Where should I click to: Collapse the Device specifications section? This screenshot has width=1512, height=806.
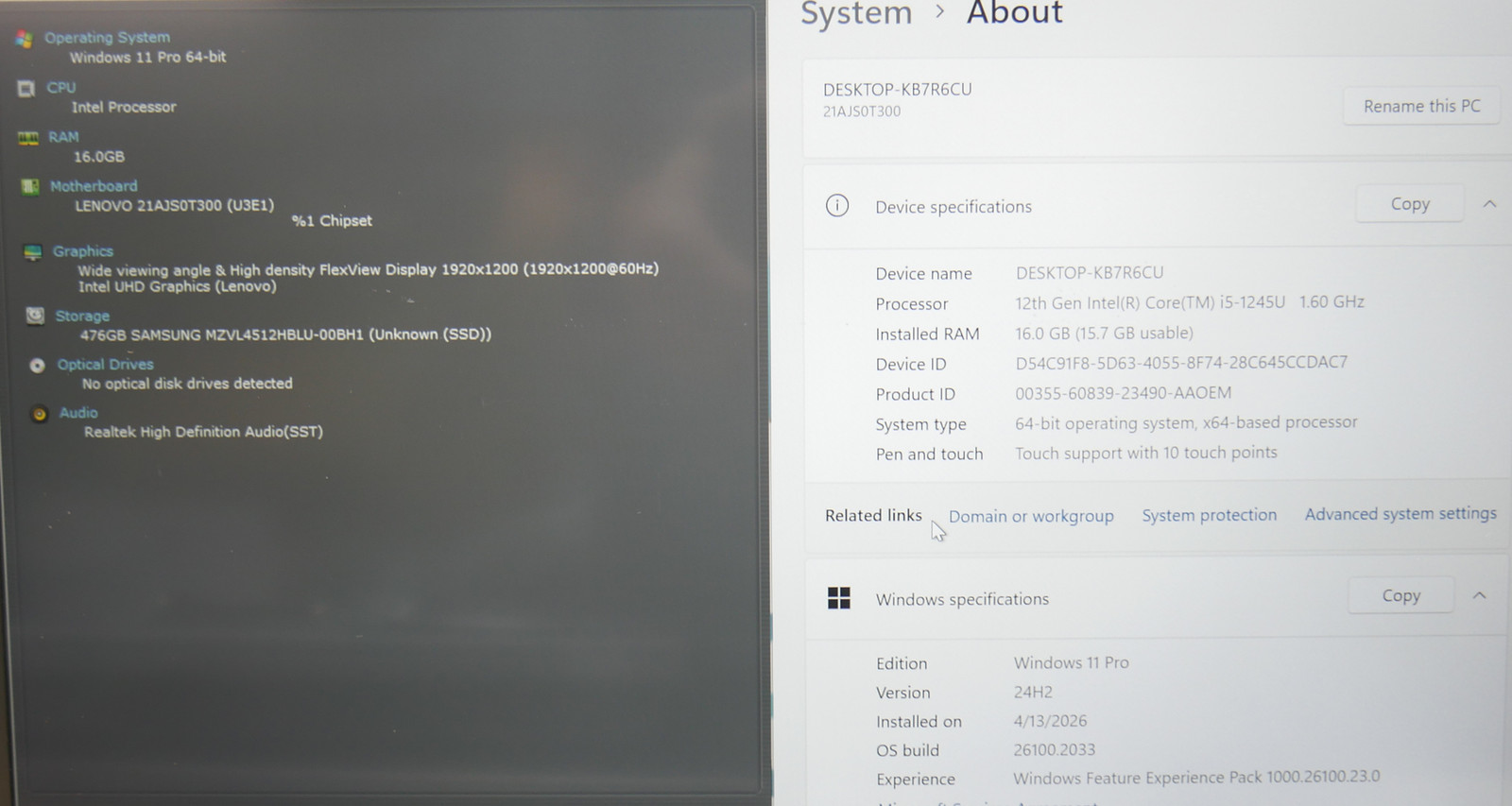coord(1489,203)
